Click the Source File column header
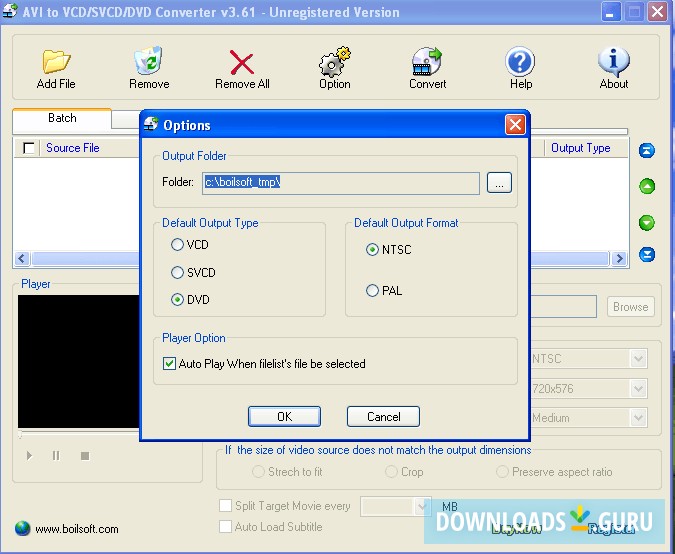The height and width of the screenshot is (554, 675). (x=72, y=148)
